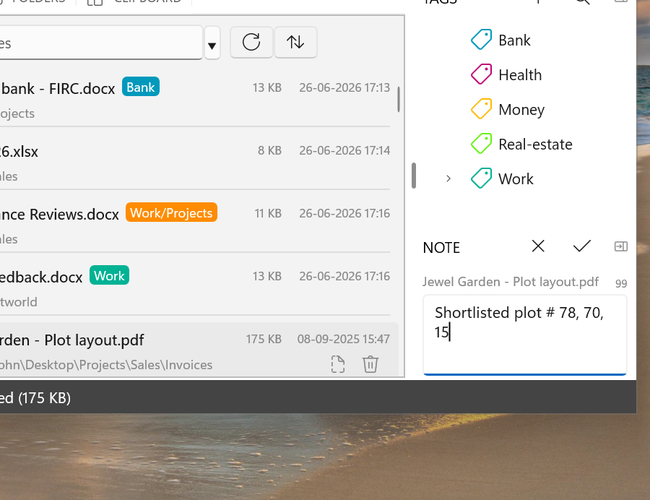This screenshot has width=650, height=500.
Task: Open the search box dropdown arrow
Action: pyautogui.click(x=212, y=45)
